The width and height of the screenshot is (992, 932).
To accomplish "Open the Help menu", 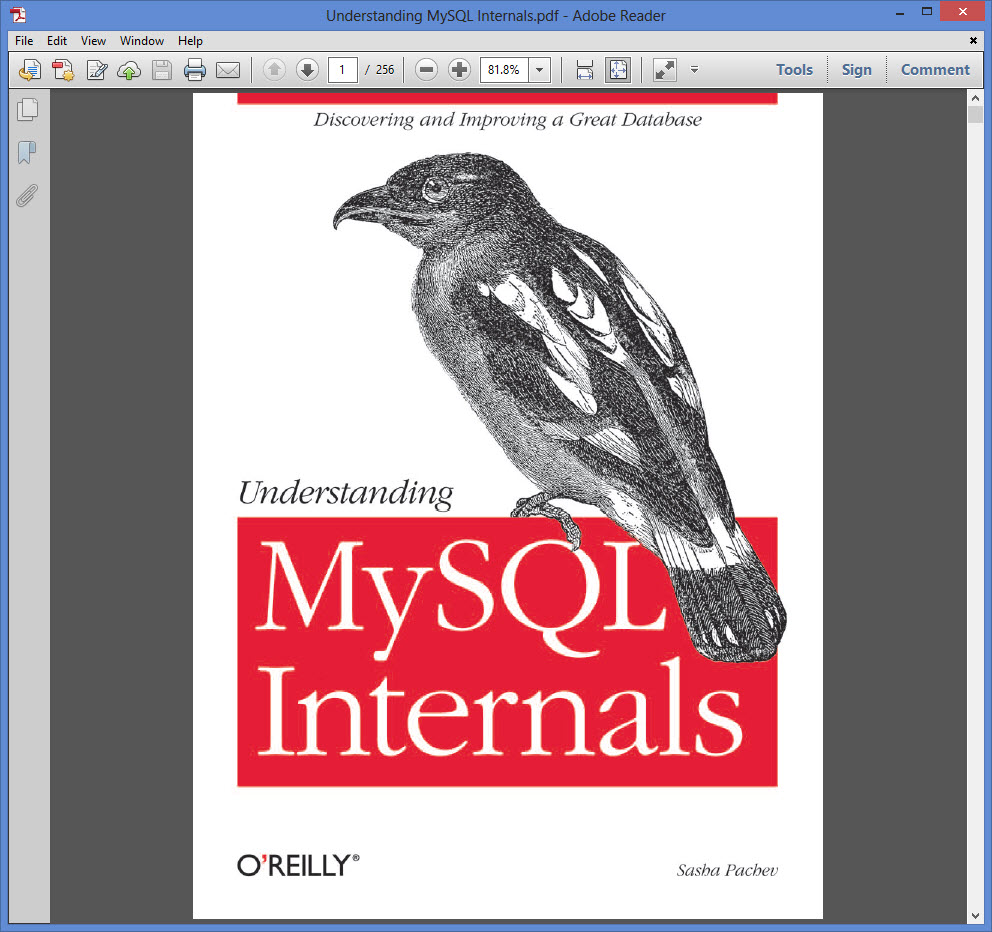I will point(190,40).
